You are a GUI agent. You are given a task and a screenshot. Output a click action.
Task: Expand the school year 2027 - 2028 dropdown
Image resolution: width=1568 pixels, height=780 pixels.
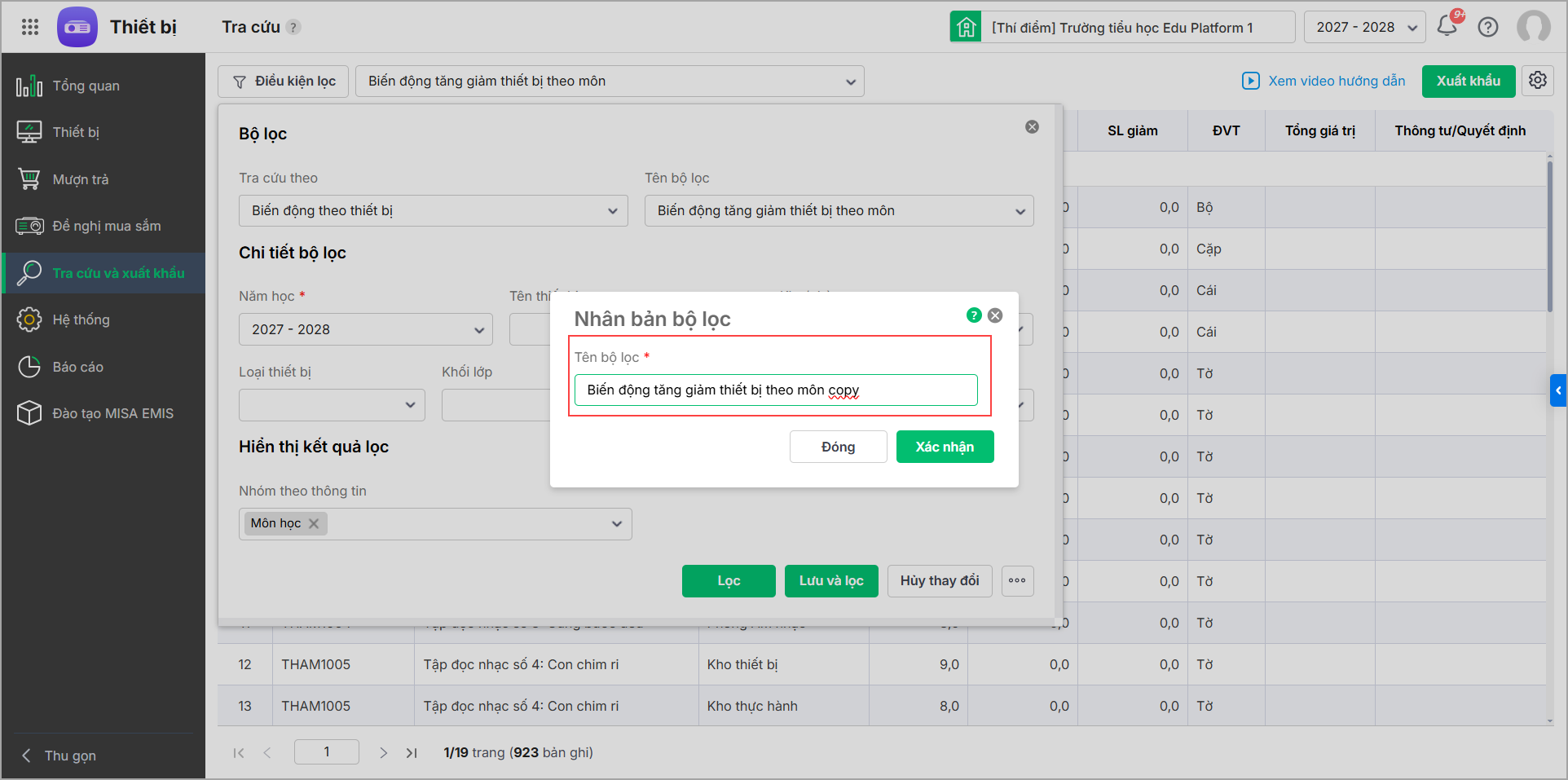[x=1365, y=27]
